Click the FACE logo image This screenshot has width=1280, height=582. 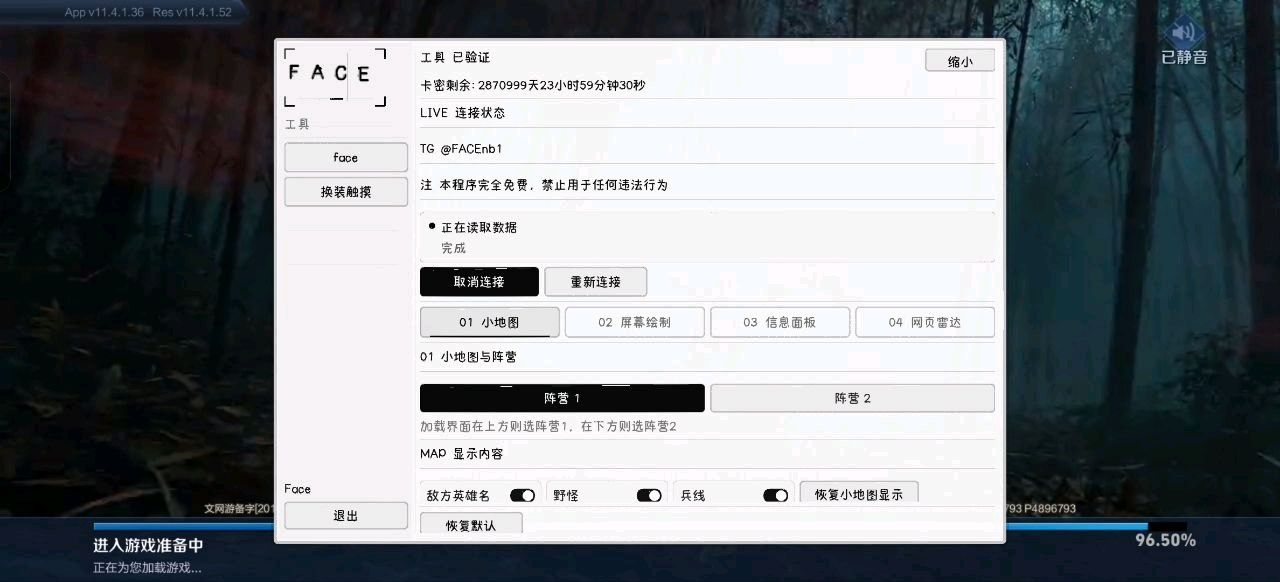334,76
